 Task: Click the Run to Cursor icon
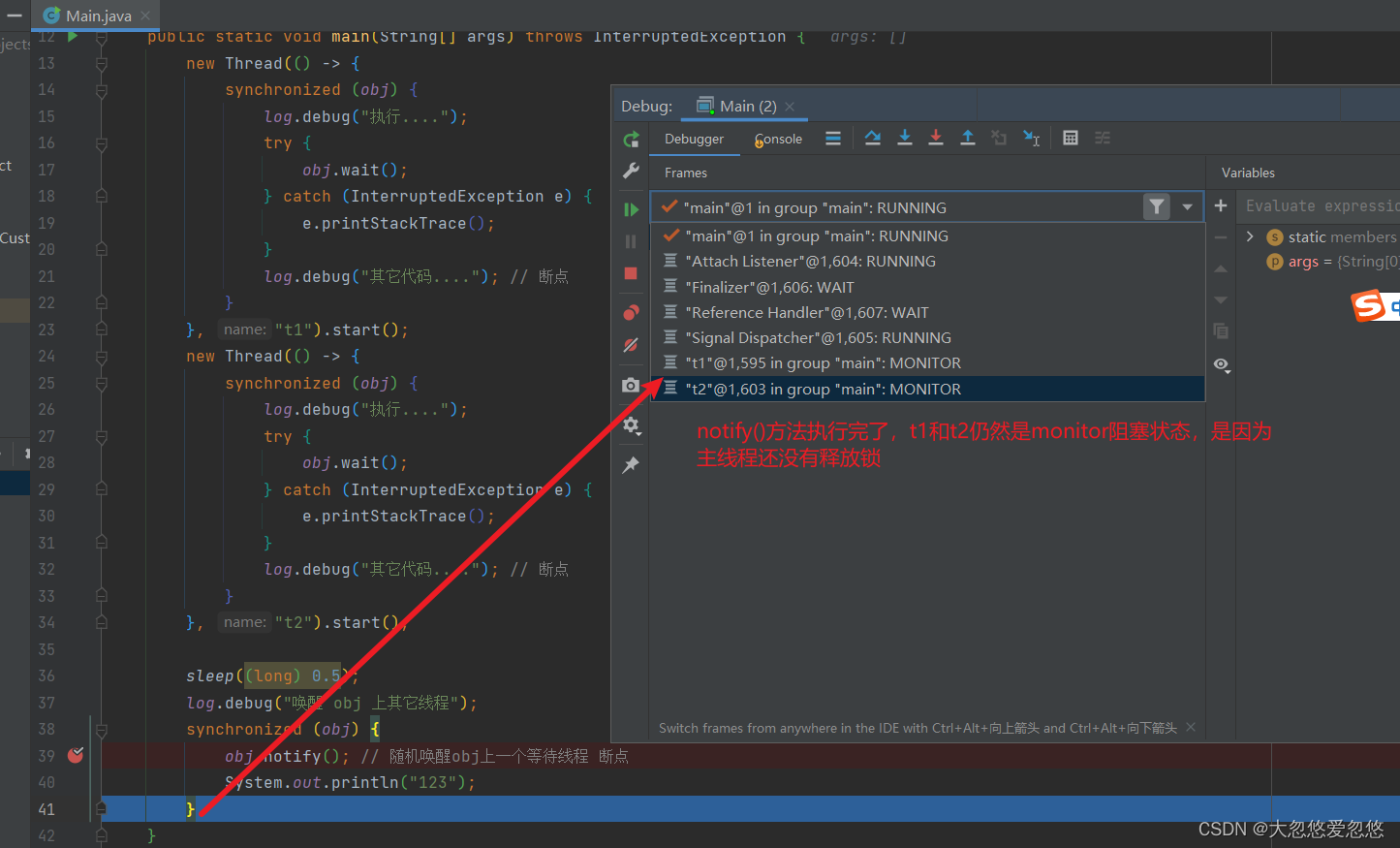[1032, 139]
